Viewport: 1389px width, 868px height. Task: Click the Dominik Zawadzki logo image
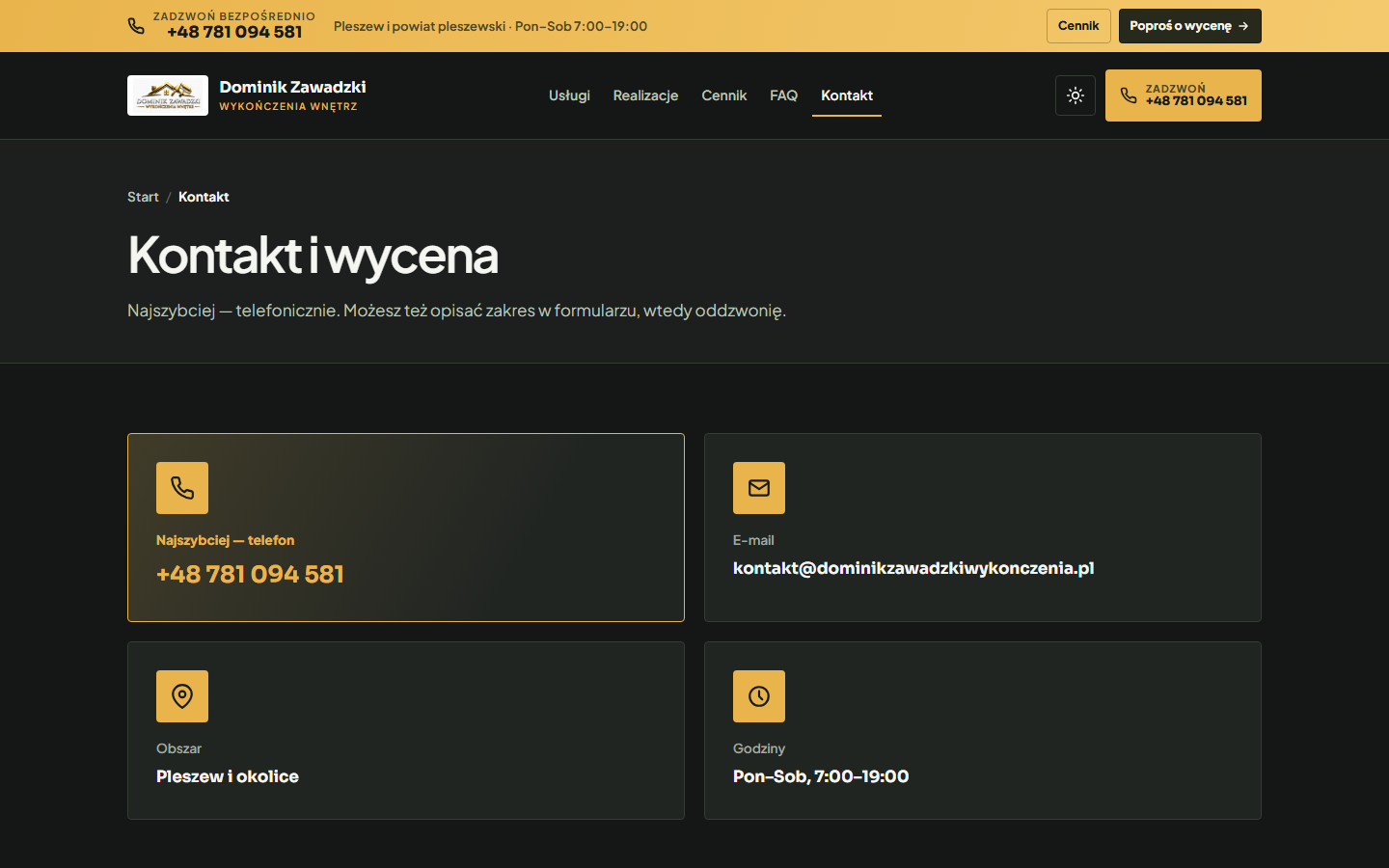pos(168,95)
